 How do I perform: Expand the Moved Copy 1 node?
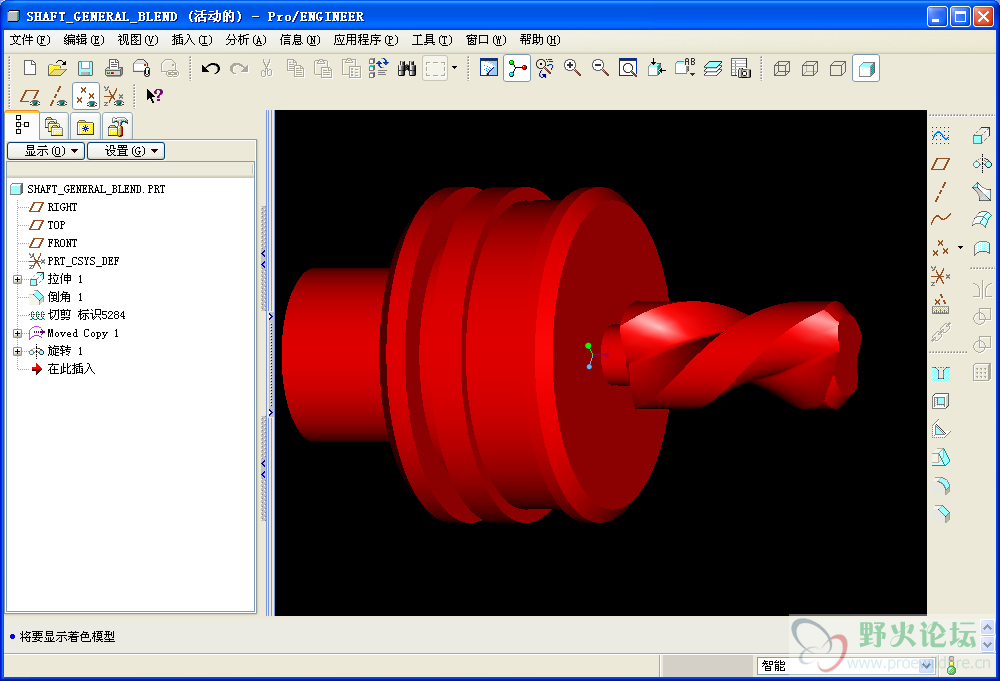(18, 333)
